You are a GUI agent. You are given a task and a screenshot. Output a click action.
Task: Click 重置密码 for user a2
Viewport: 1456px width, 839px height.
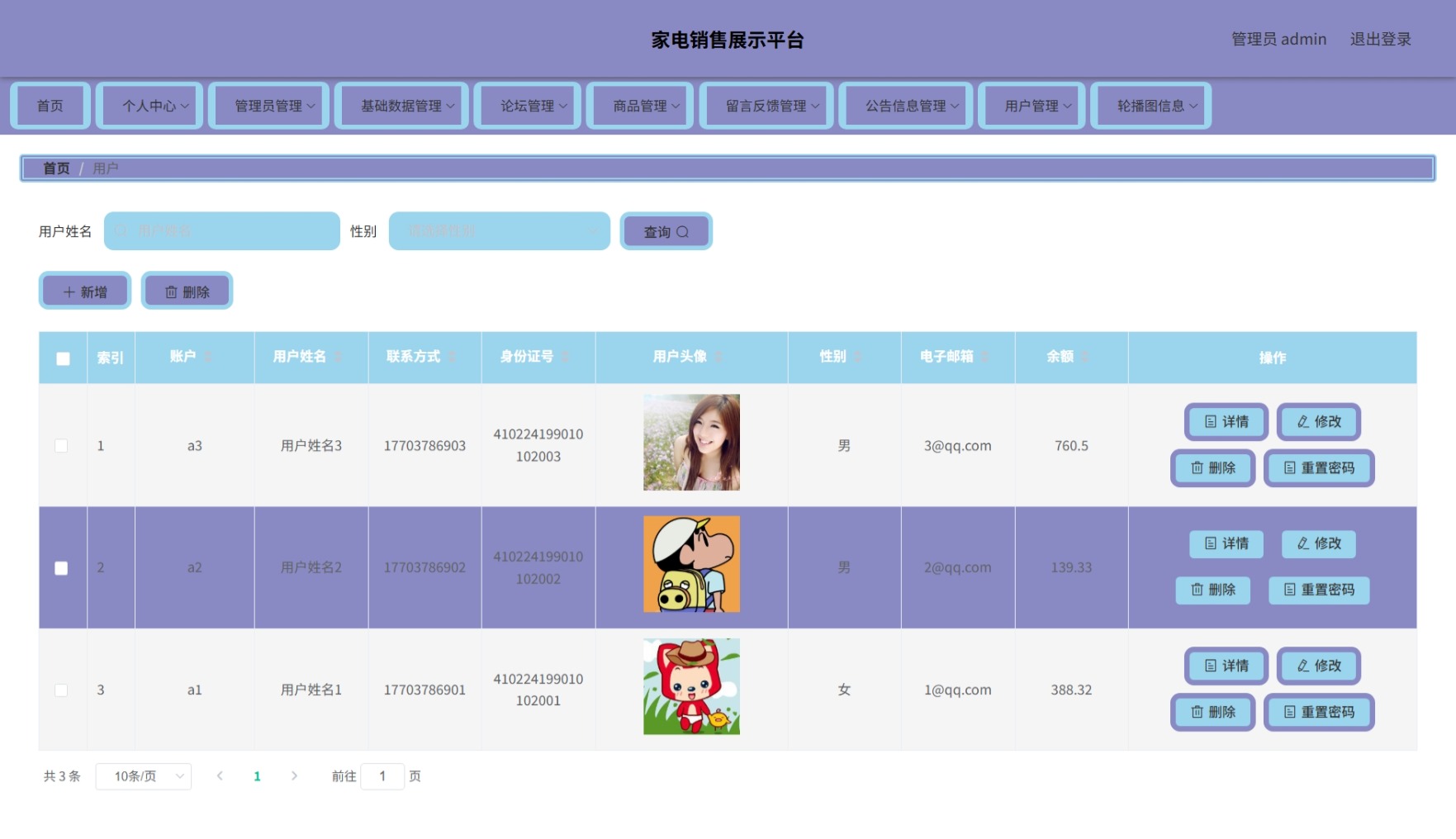[1319, 590]
